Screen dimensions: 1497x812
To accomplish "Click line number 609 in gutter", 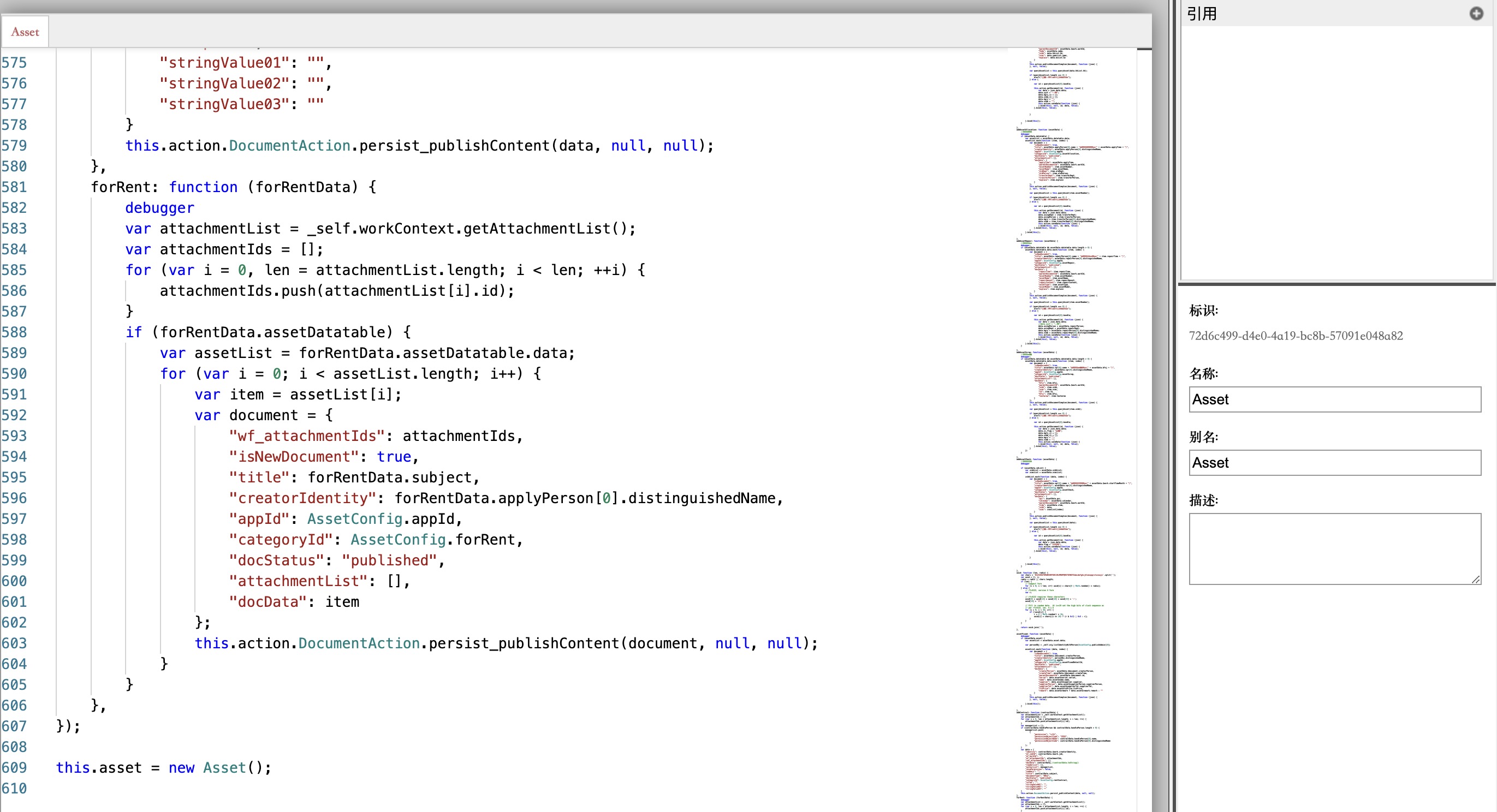I will click(x=15, y=767).
